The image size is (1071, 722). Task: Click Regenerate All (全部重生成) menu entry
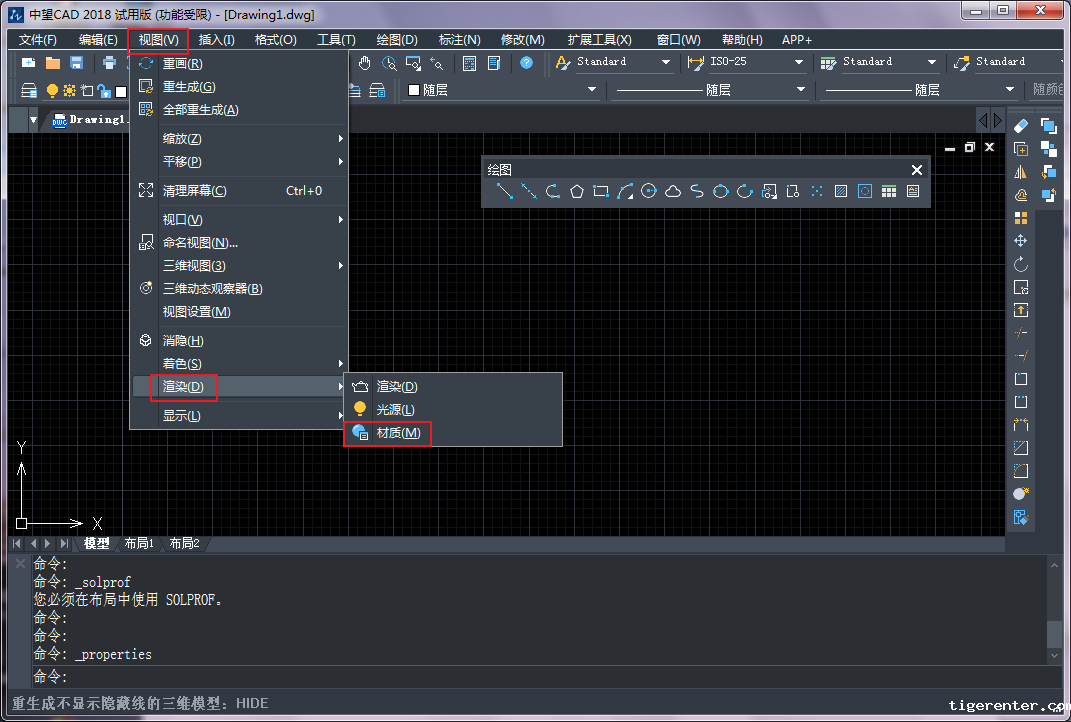tap(200, 110)
